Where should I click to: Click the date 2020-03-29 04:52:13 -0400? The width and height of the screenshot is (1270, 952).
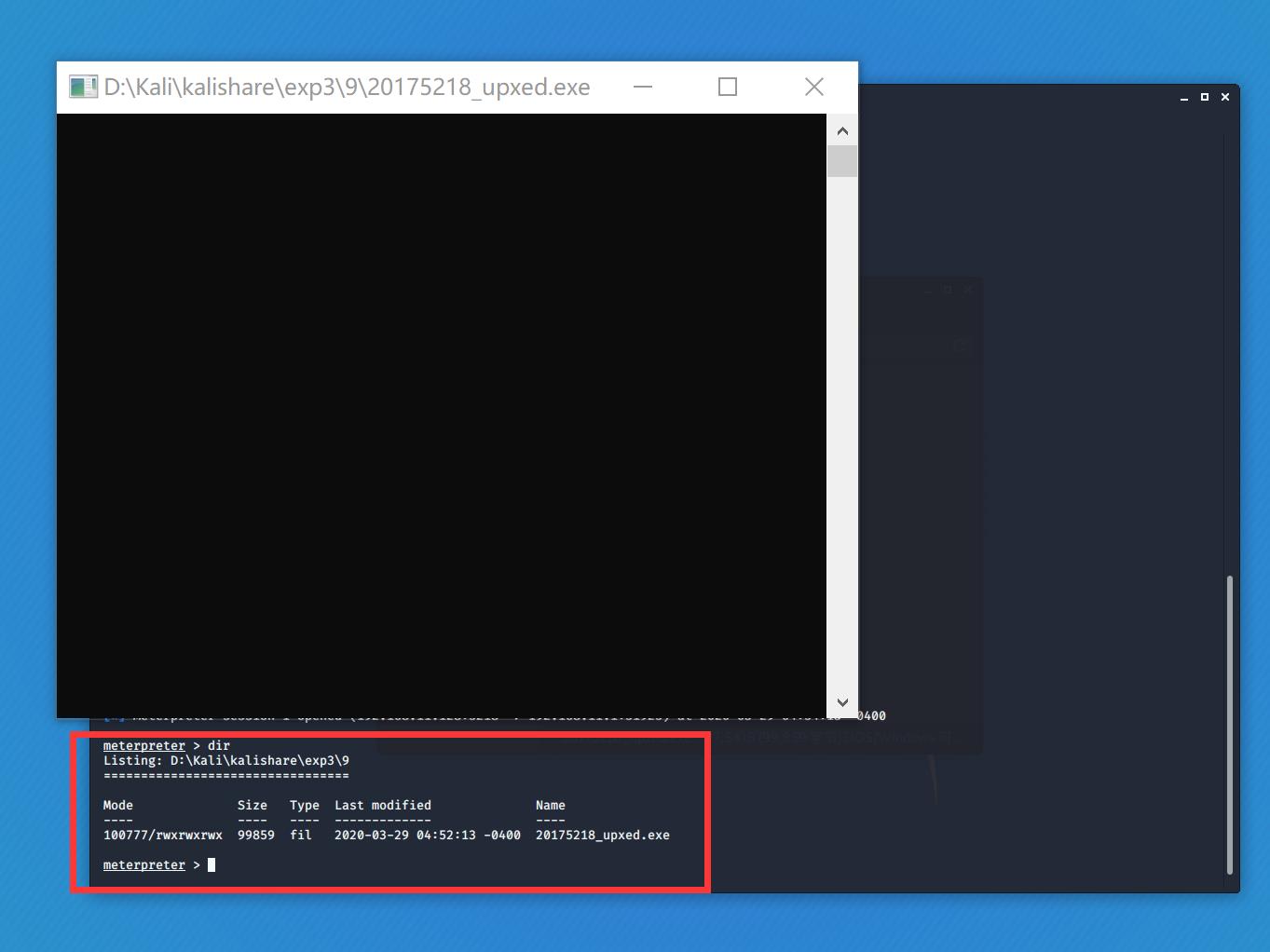point(428,836)
